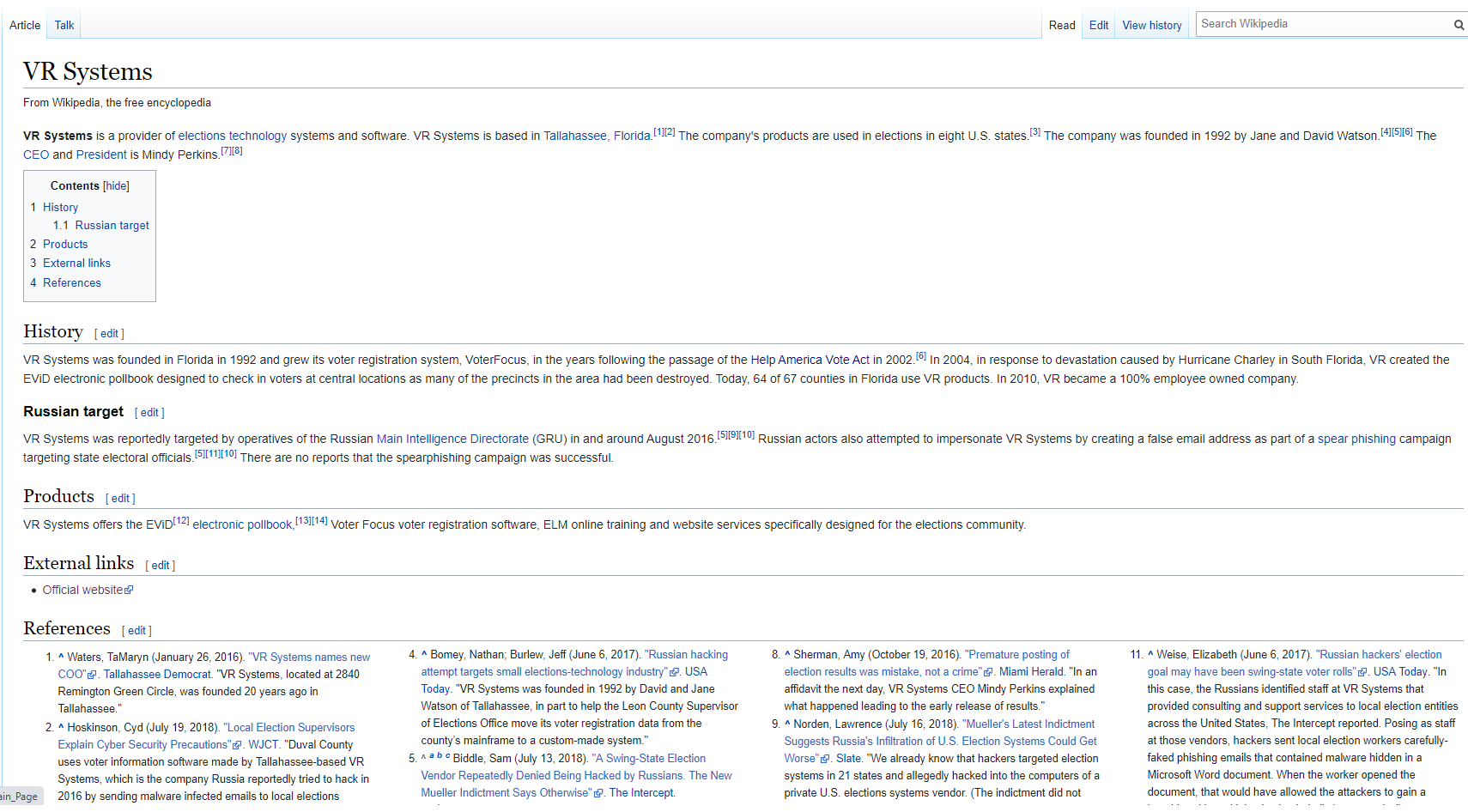Go to Russian target in Contents

coord(112,226)
